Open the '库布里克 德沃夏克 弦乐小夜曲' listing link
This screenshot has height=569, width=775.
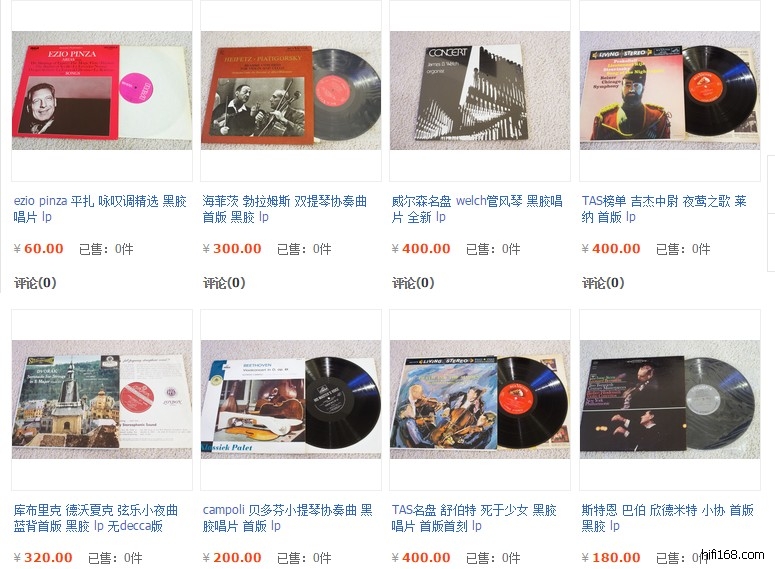pyautogui.click(x=95, y=518)
